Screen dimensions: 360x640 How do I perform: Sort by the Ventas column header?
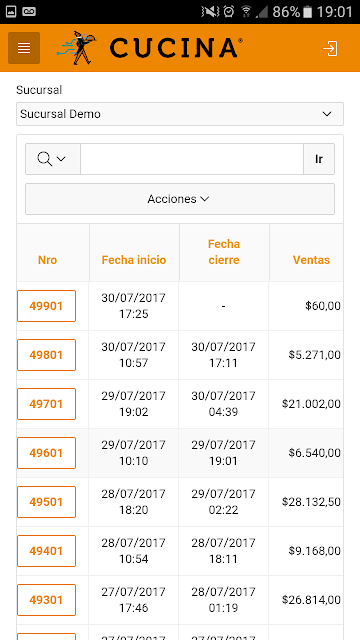tap(311, 260)
